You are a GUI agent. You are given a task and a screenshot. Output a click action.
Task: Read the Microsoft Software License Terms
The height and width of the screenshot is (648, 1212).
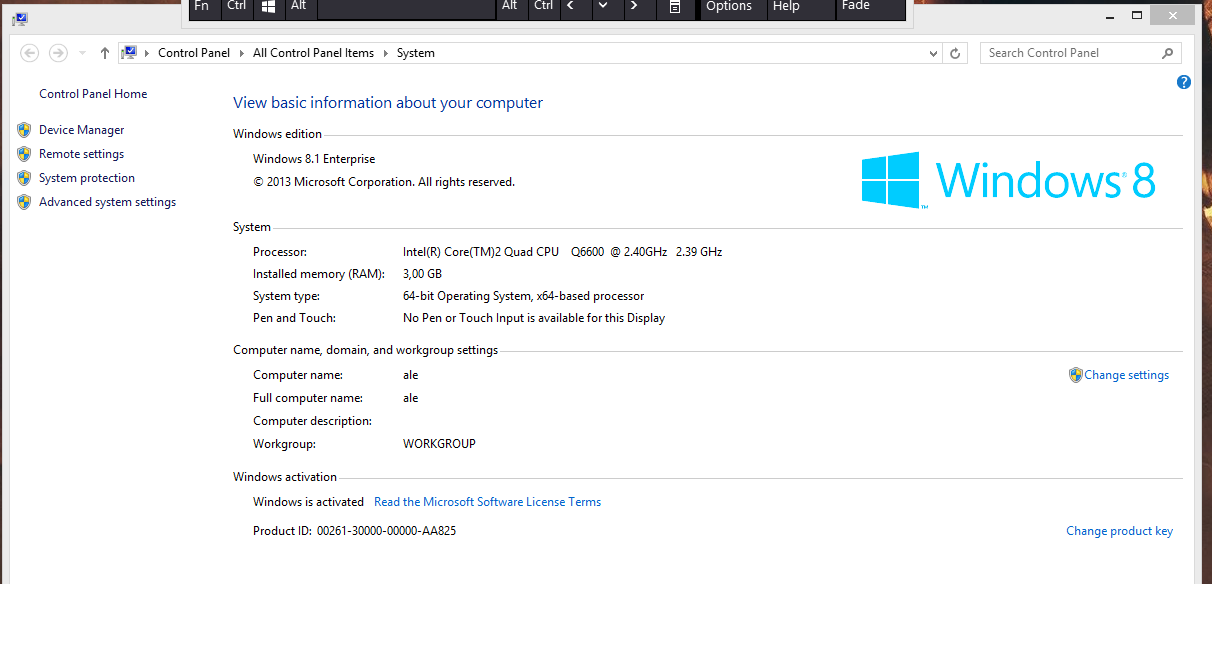pos(487,502)
